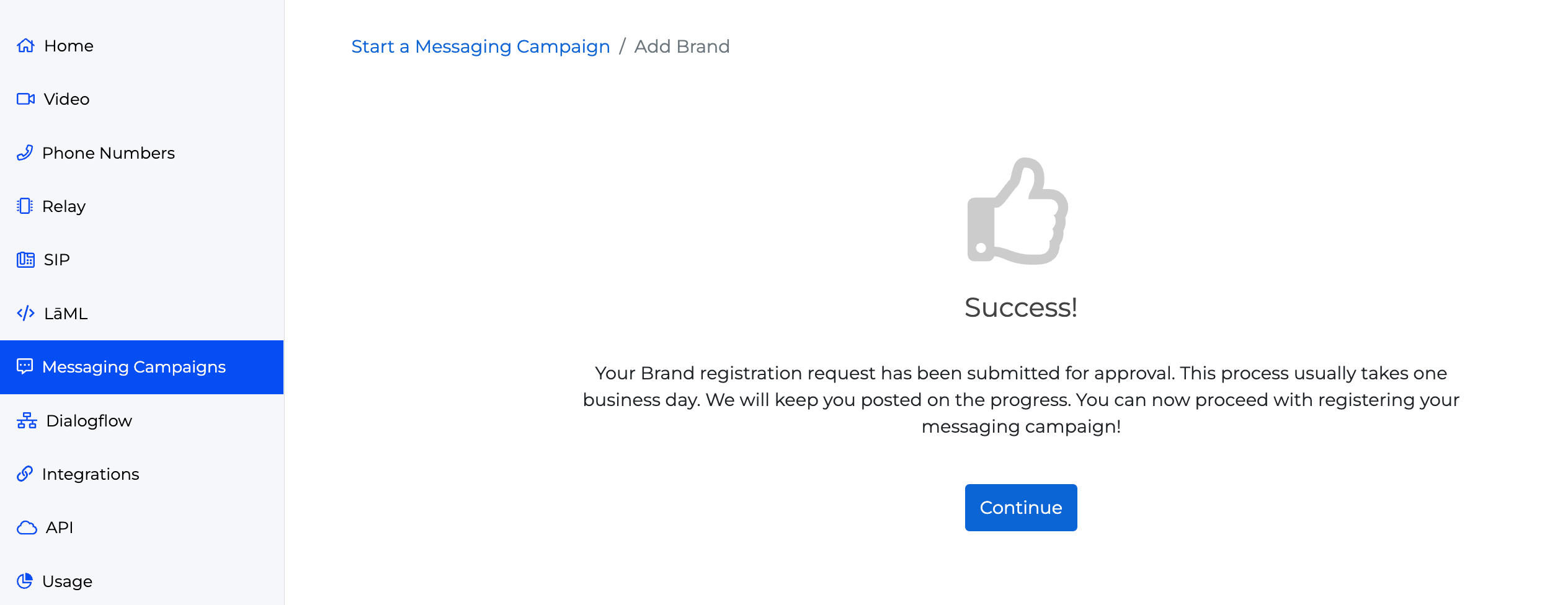Navigate to Usage from the sidebar
Image resolution: width=1568 pixels, height=605 pixels.
click(x=66, y=581)
